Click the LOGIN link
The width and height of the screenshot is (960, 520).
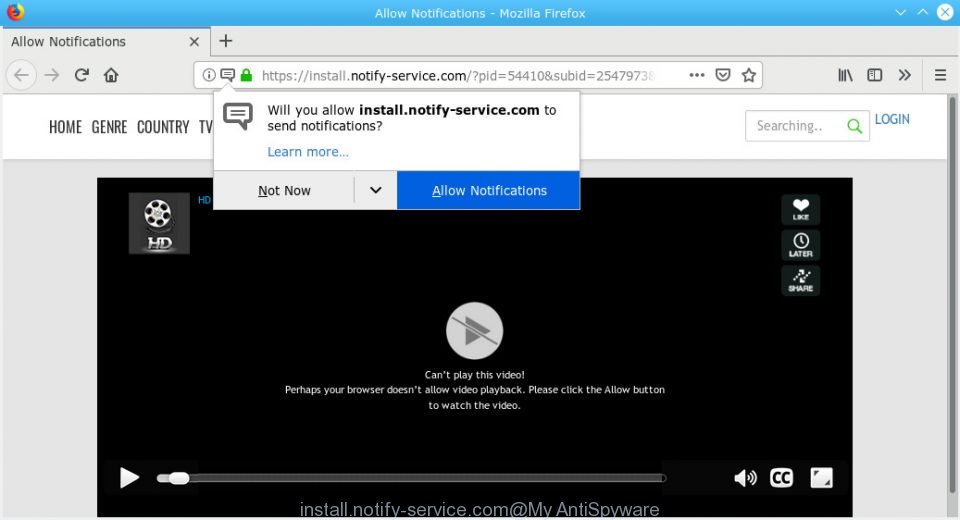coord(892,119)
